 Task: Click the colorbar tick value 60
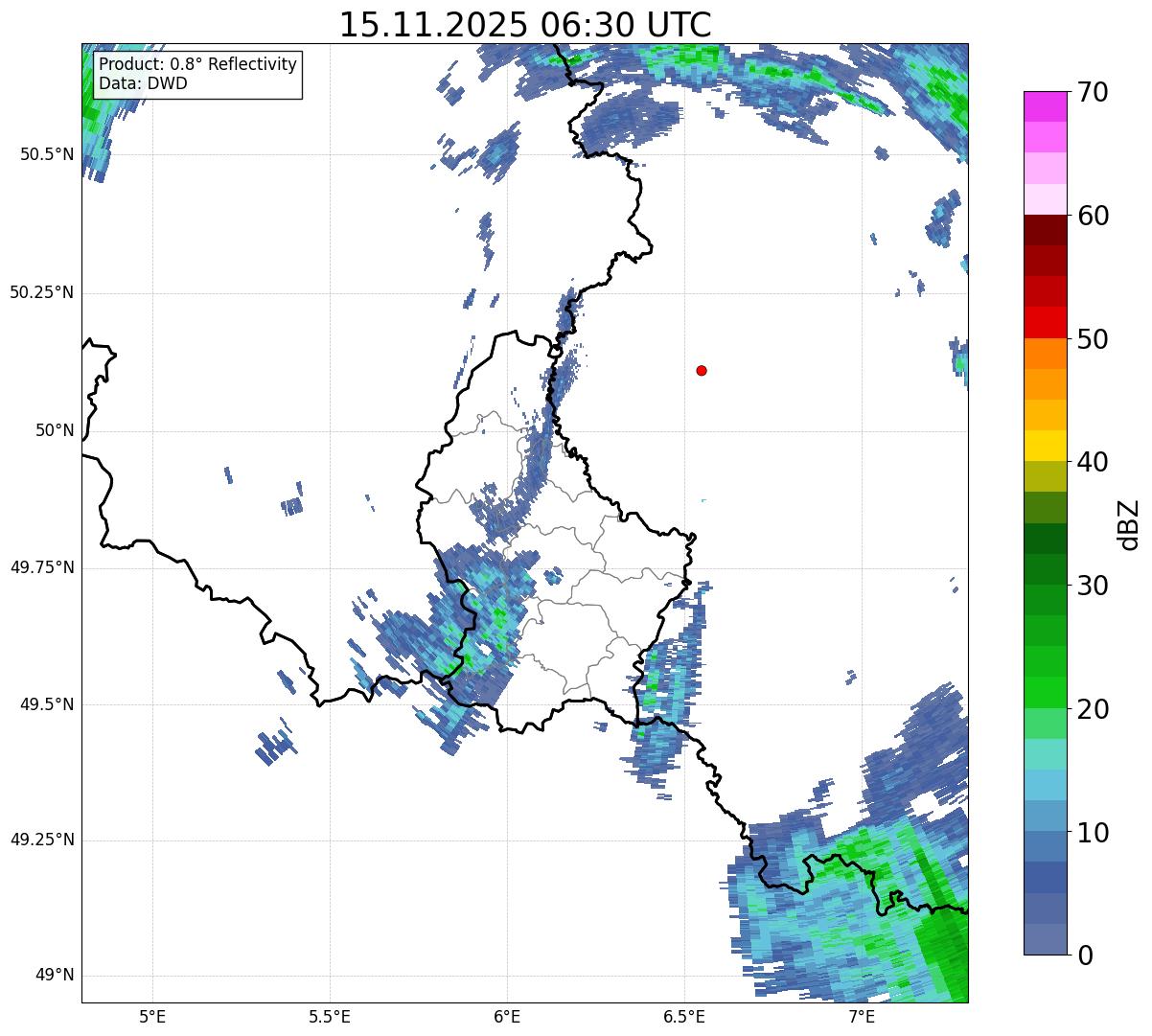pyautogui.click(x=1092, y=216)
